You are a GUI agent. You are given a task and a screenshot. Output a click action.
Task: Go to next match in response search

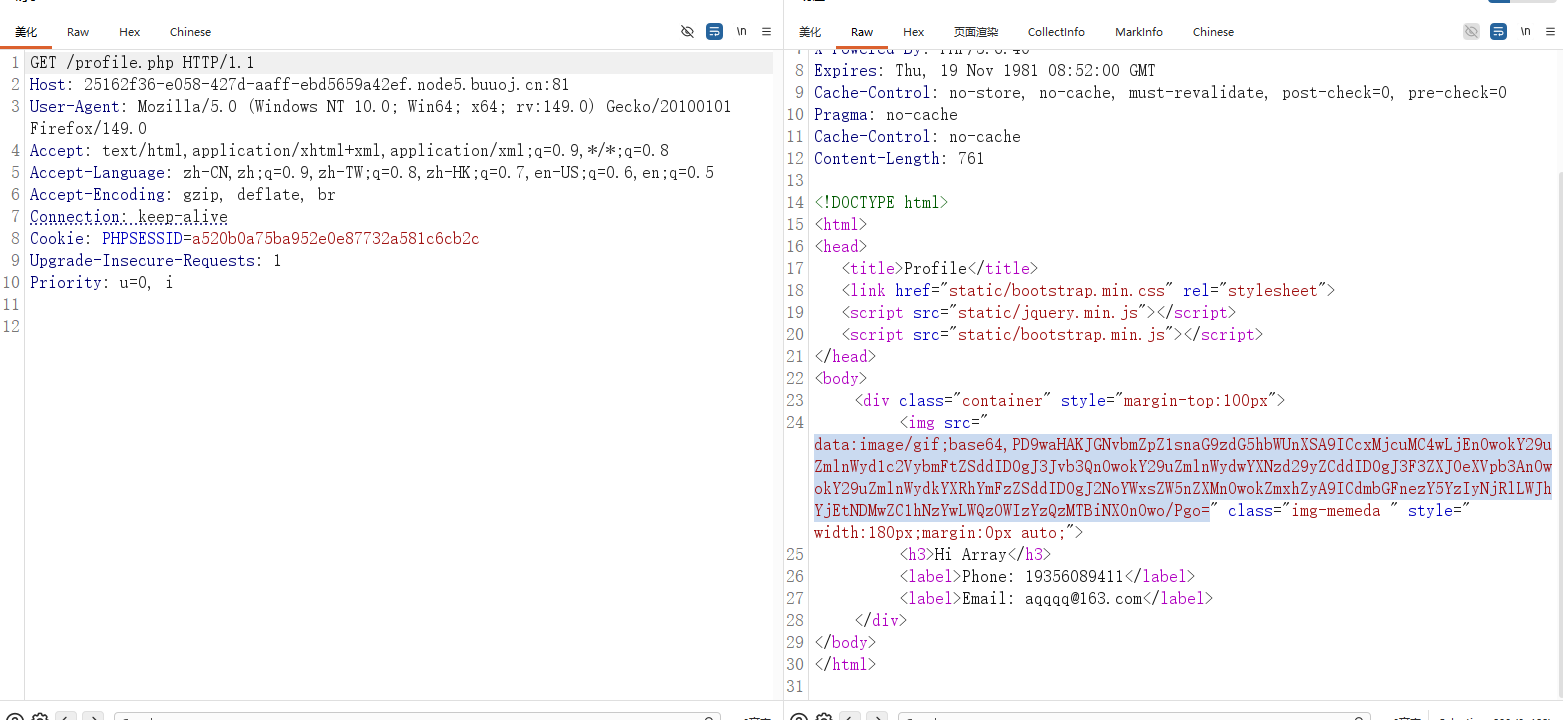(x=876, y=717)
